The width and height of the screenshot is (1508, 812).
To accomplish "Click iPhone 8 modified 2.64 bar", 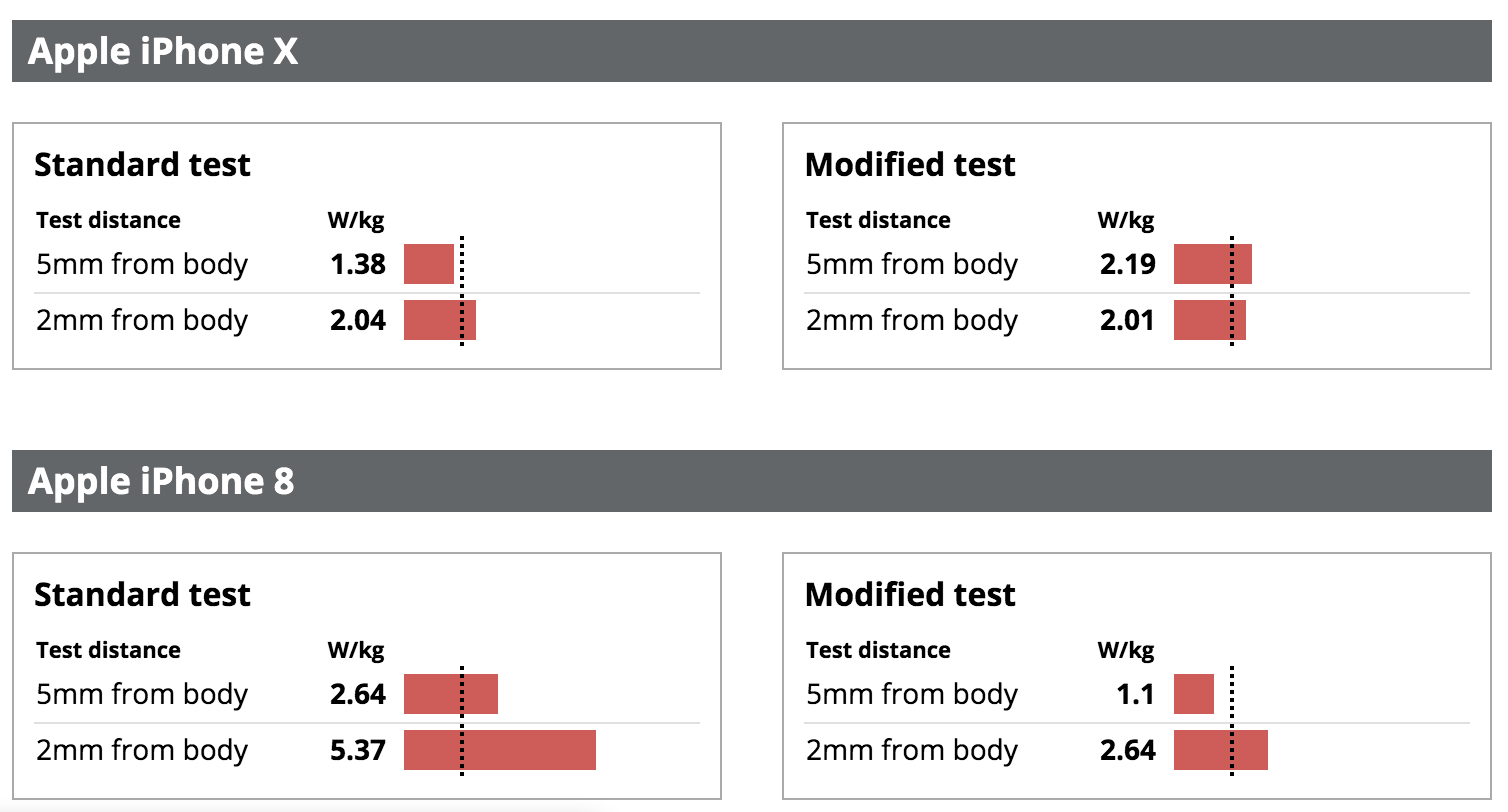I will pyautogui.click(x=1221, y=750).
